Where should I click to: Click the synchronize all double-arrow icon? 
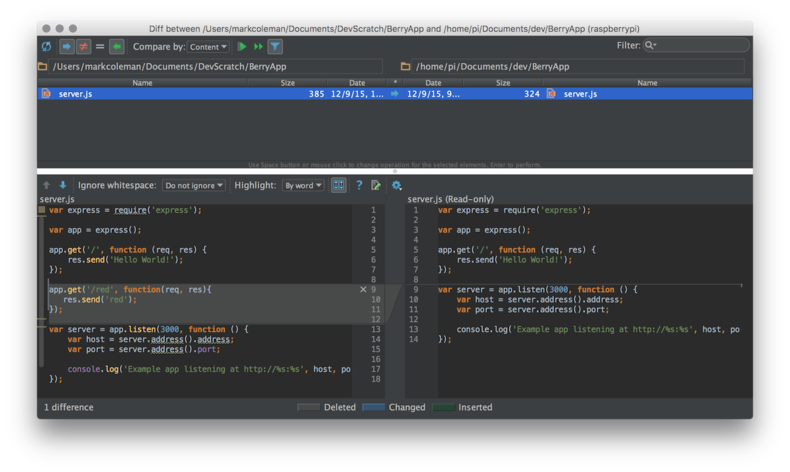258,46
